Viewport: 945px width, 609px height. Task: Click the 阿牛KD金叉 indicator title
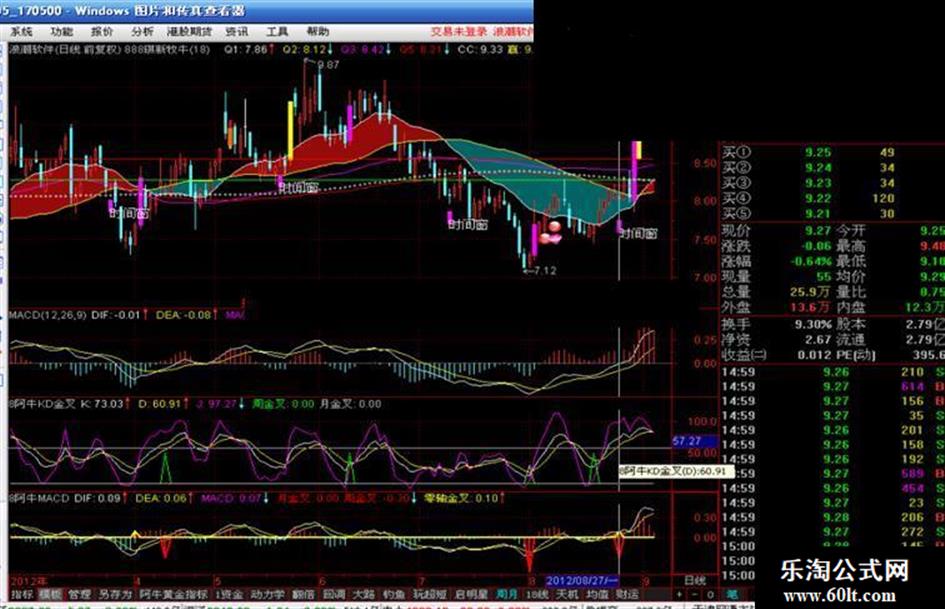pos(42,404)
